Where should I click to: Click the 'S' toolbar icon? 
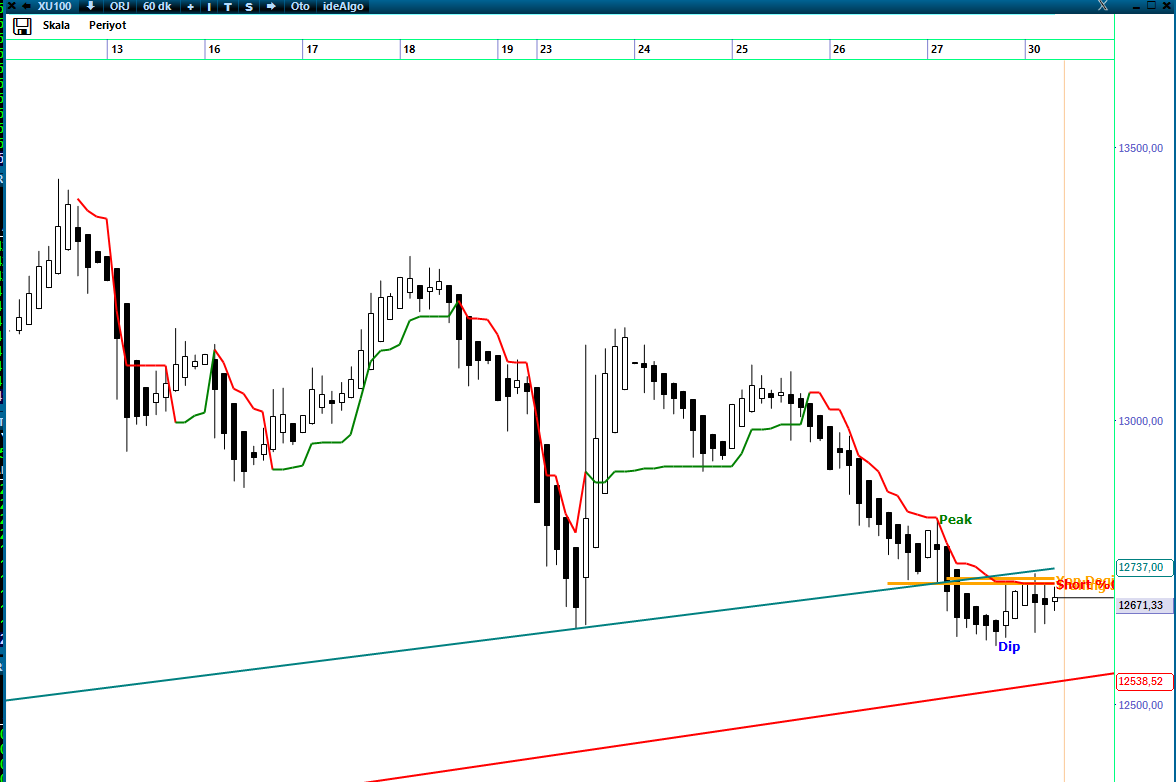[x=248, y=6]
